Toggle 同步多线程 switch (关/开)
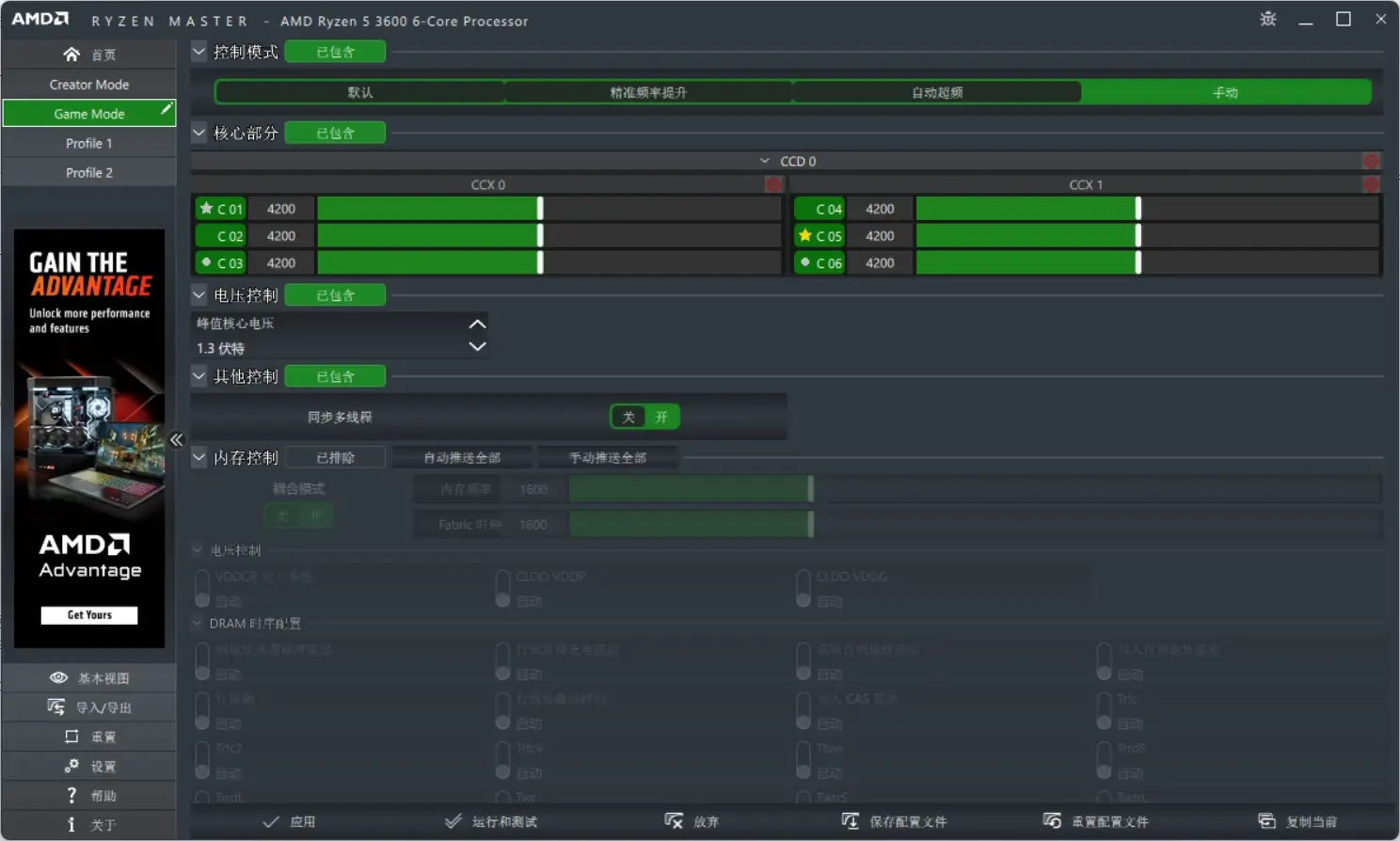 644,417
